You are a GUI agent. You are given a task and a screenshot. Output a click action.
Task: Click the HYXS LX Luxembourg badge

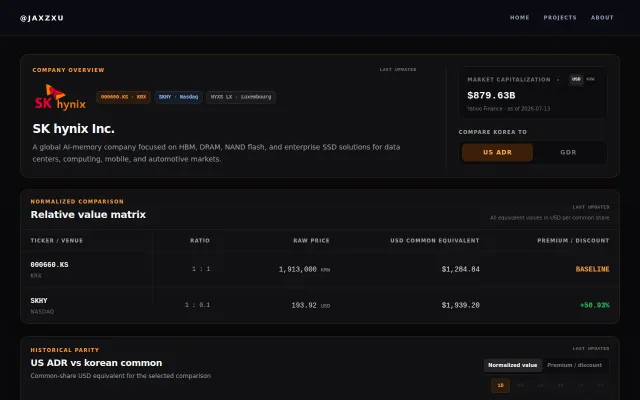pos(241,97)
